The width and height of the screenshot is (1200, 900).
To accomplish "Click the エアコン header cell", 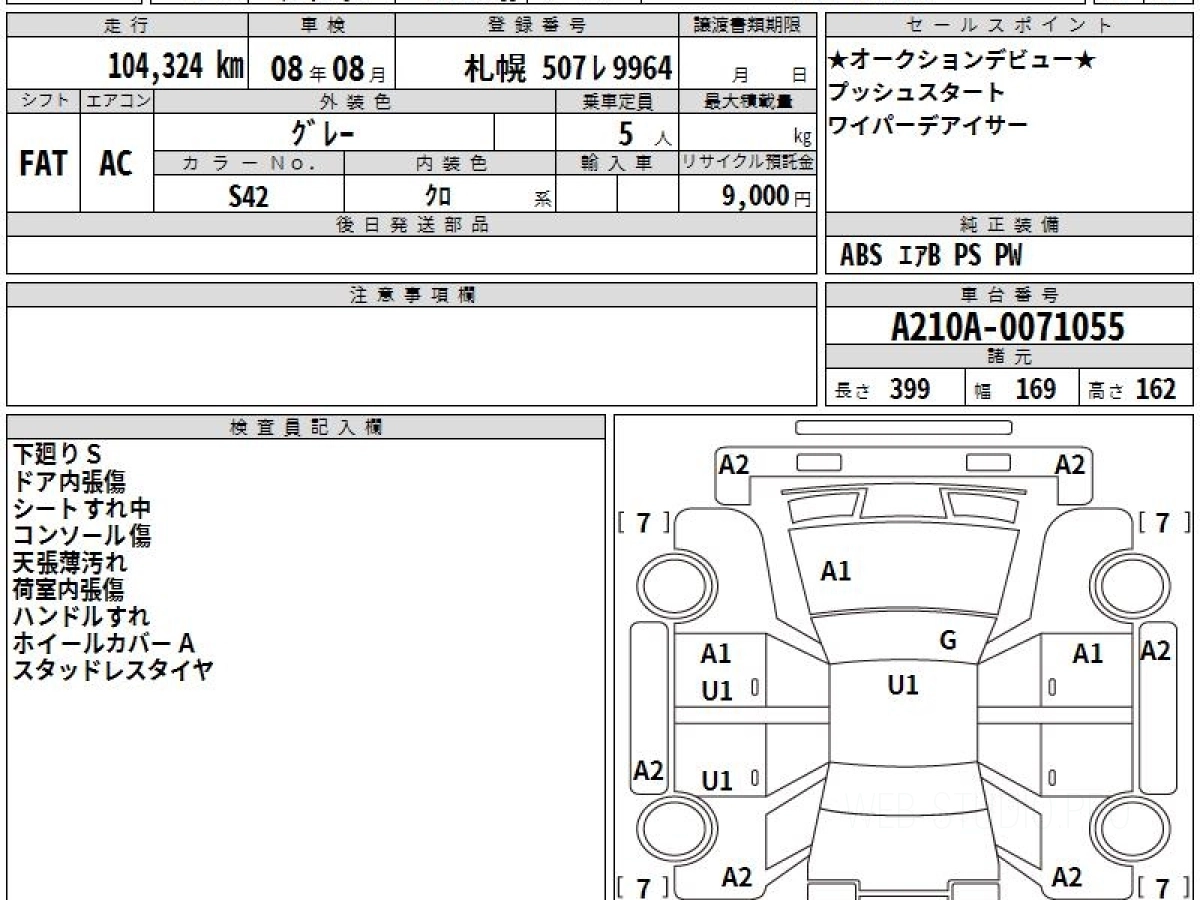I will (117, 101).
